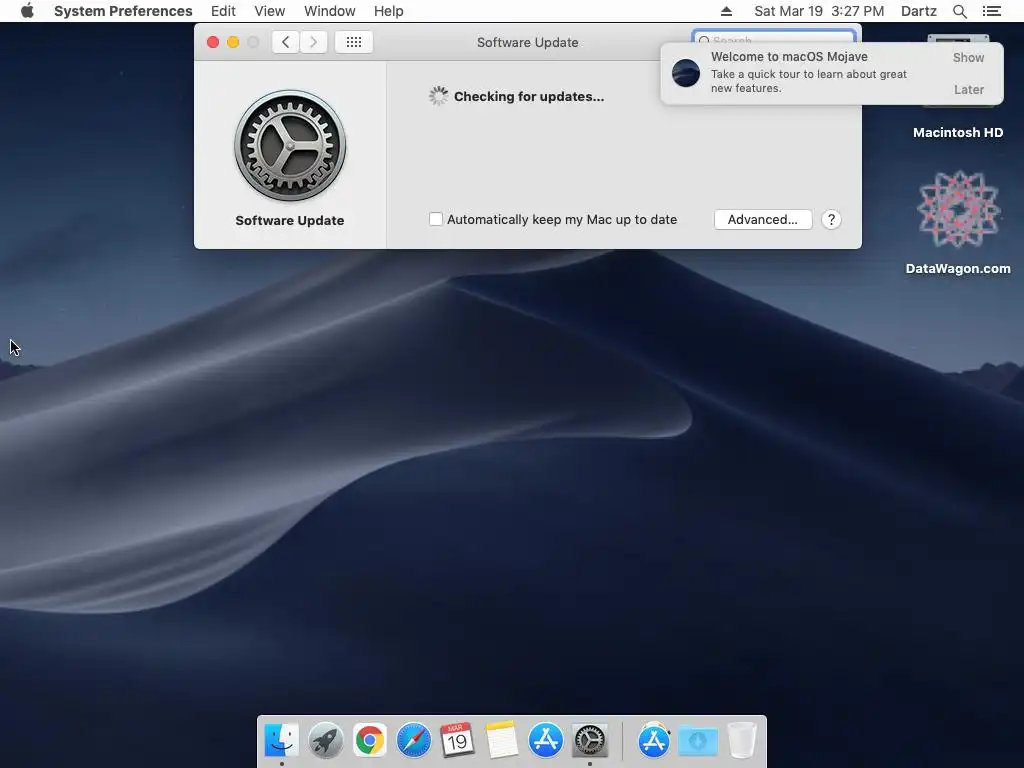Viewport: 1024px width, 768px height.
Task: Click the Search field in Software Update window
Action: coord(774,37)
